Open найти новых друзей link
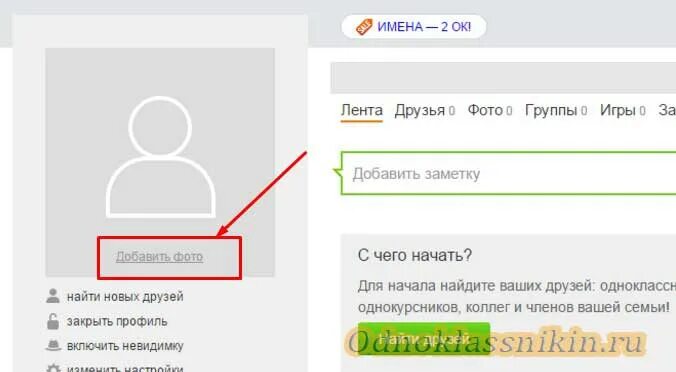Image resolution: width=676 pixels, height=372 pixels. pyautogui.click(x=125, y=297)
